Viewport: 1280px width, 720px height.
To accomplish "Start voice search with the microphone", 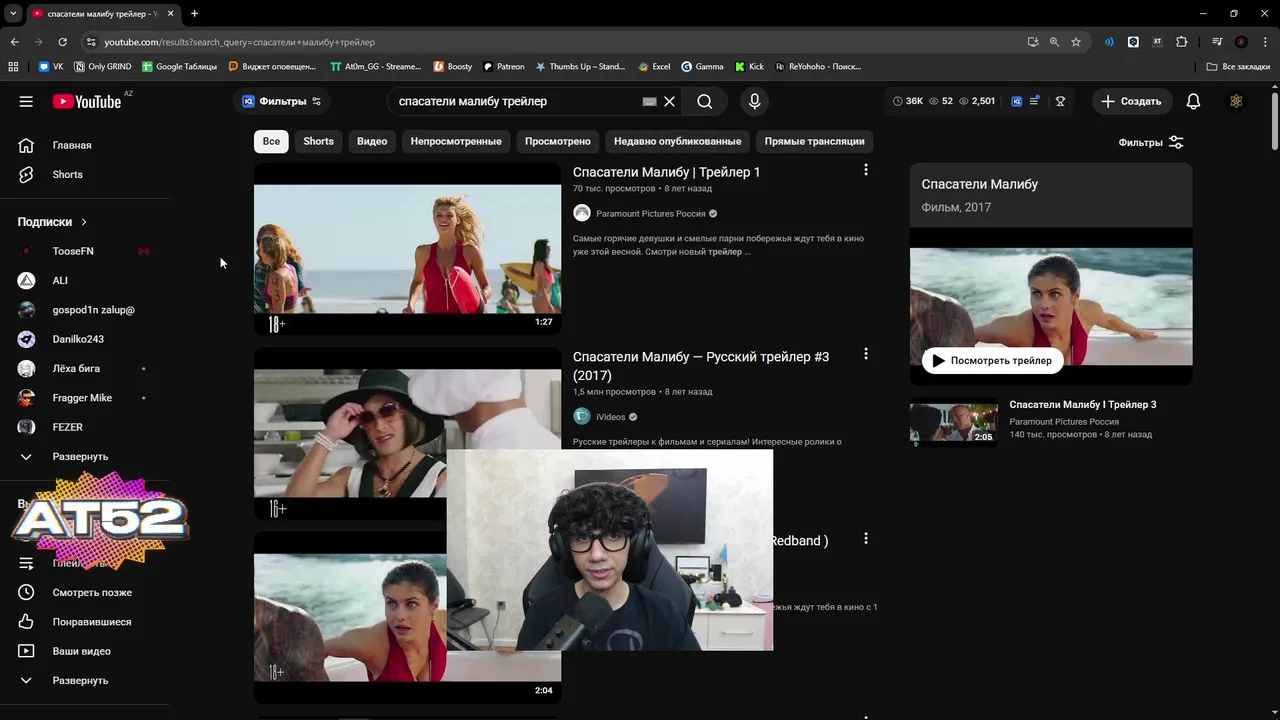I will [x=755, y=101].
